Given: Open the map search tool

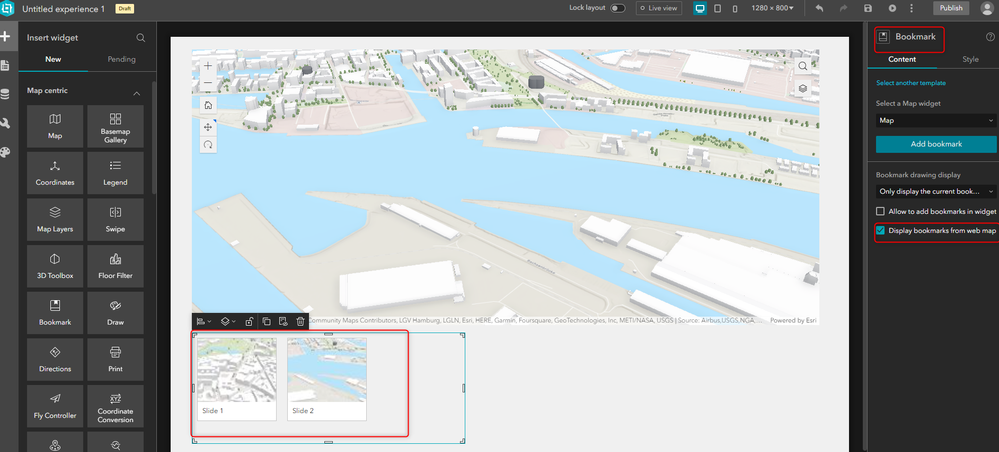Looking at the screenshot, I should click(803, 66).
